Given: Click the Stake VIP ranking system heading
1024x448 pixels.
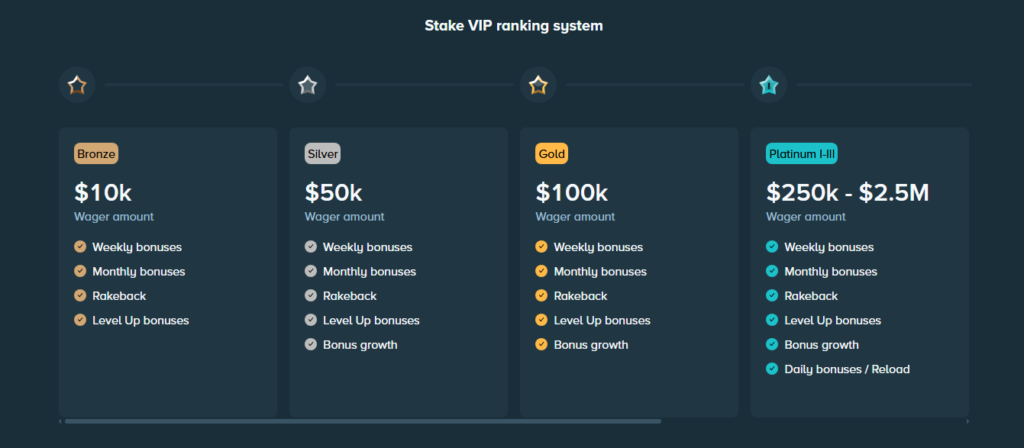Looking at the screenshot, I should 513,26.
